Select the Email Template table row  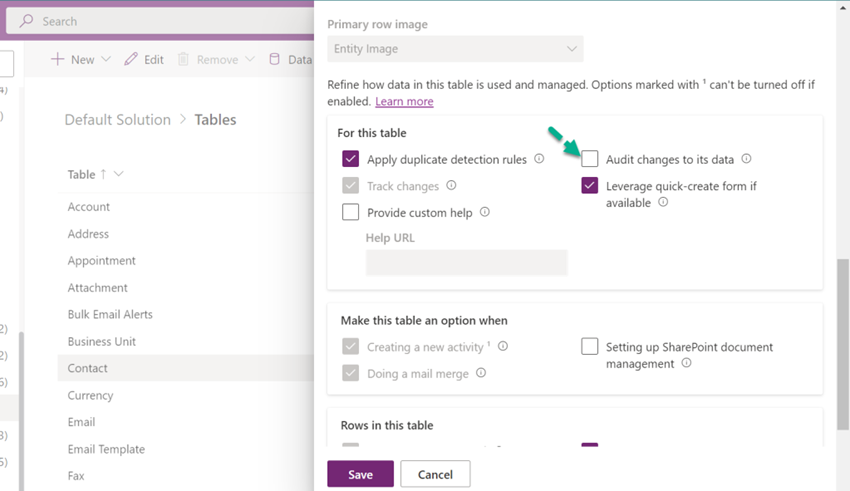[x=185, y=449]
